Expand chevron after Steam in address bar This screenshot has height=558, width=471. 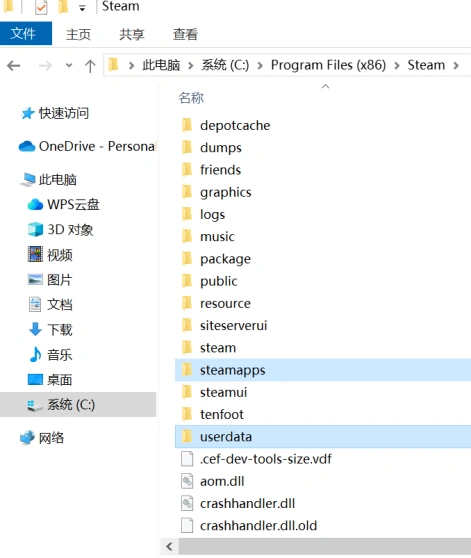coord(456,65)
